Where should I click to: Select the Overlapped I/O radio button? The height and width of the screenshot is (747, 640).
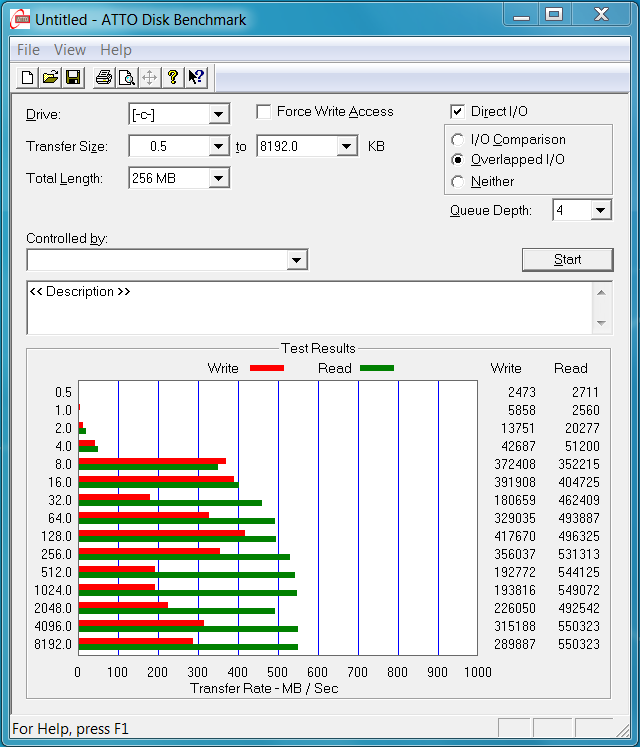pyautogui.click(x=457, y=160)
